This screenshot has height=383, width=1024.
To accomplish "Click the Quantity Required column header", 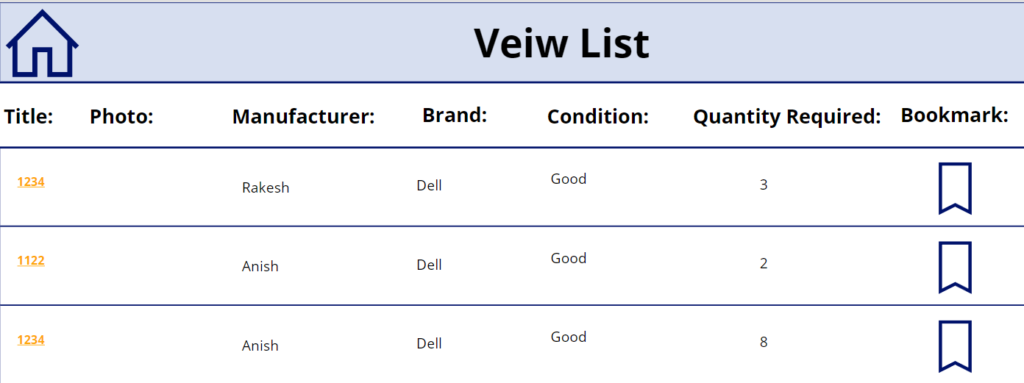I will pyautogui.click(x=787, y=117).
